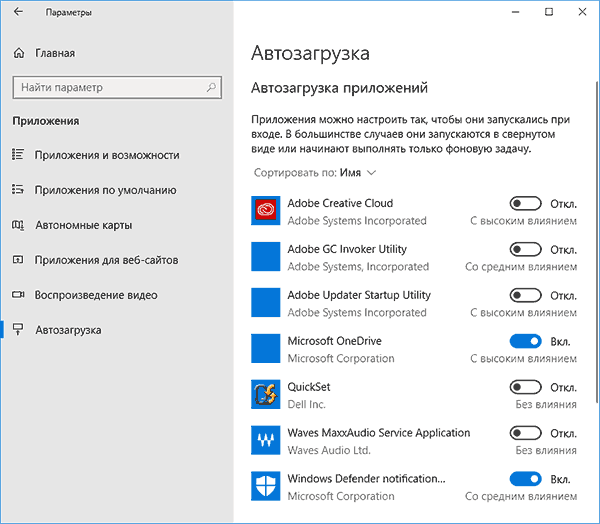Click the QuickSet app icon
Viewport: 600px width, 524px height.
point(266,394)
